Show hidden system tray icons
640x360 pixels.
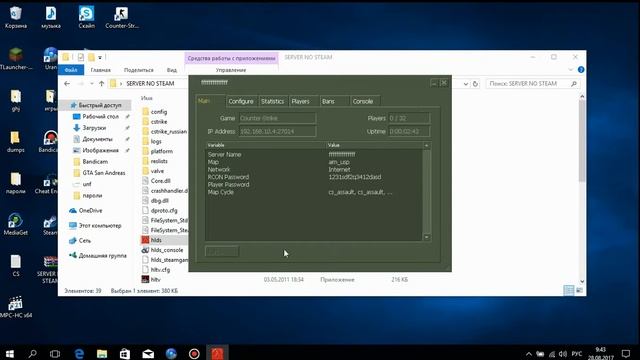point(529,354)
